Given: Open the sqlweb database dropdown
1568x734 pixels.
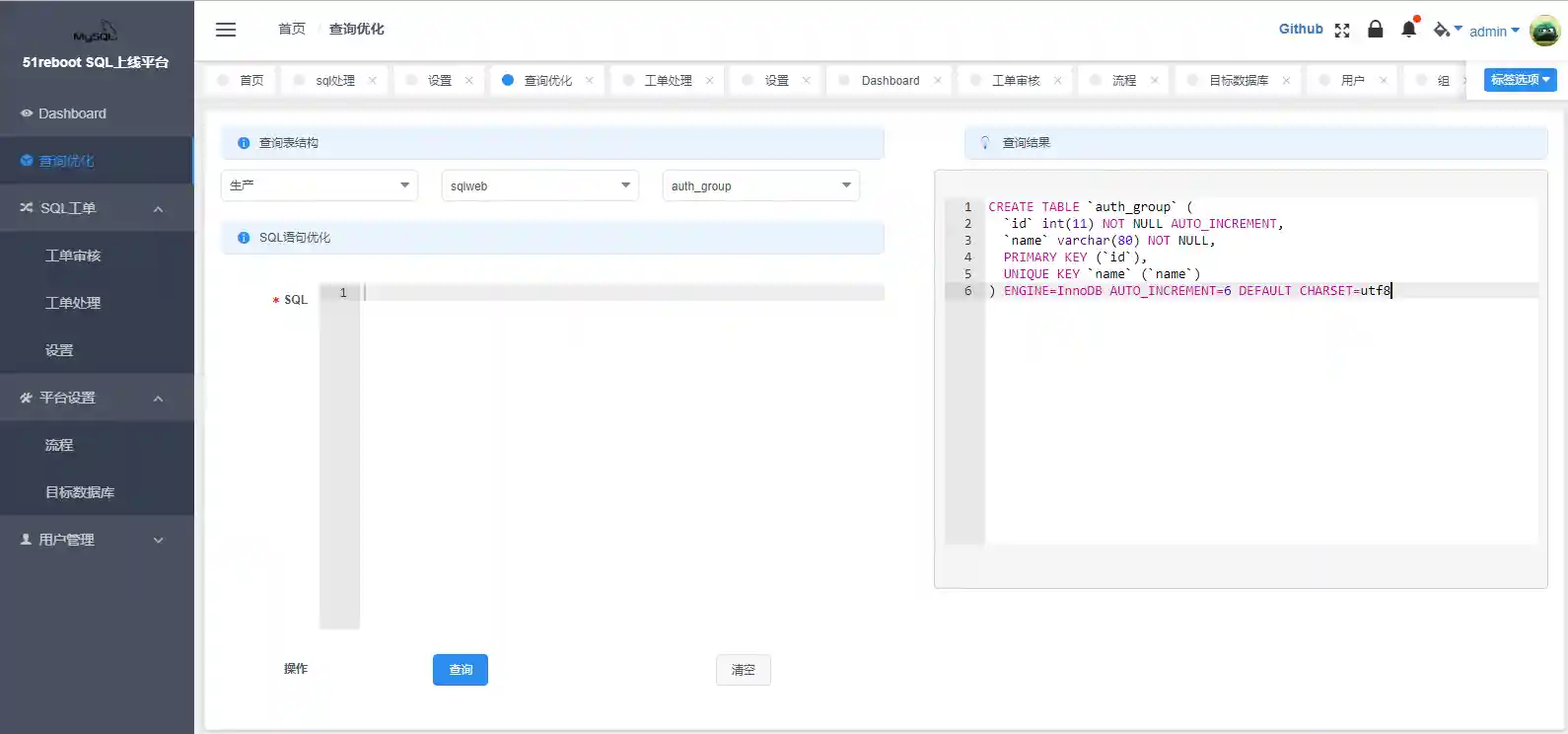Looking at the screenshot, I should [x=539, y=185].
